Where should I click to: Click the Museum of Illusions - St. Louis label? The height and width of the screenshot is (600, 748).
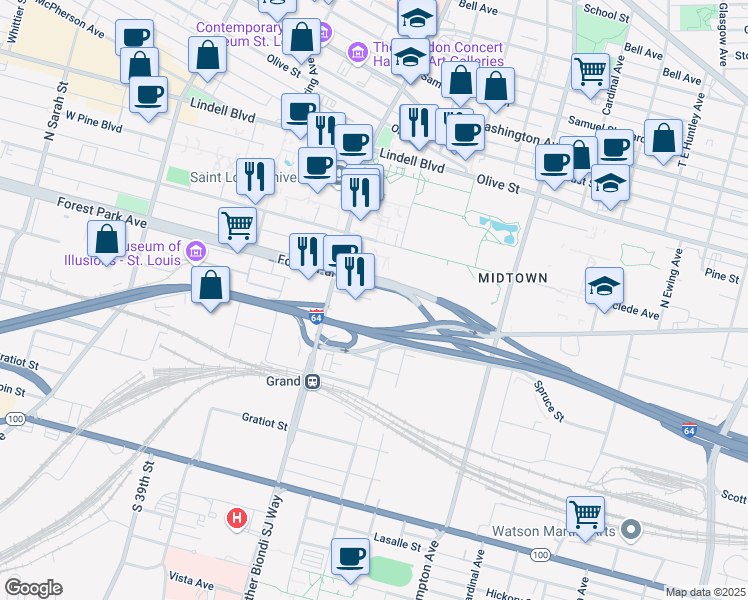point(125,253)
